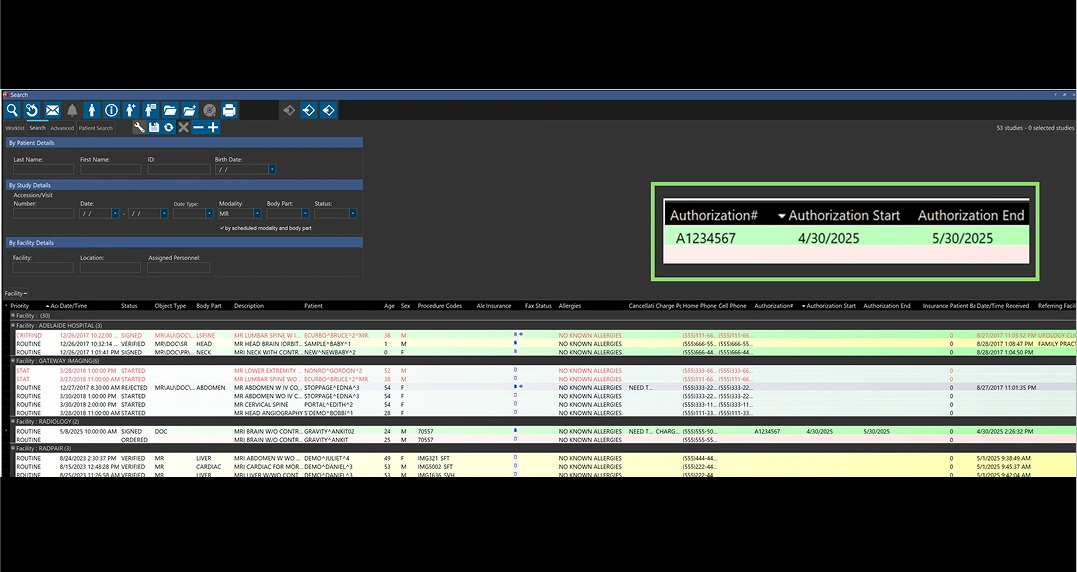Sort by the Authorization# column header
Image resolution: width=1077 pixels, height=572 pixels.
coord(774,306)
